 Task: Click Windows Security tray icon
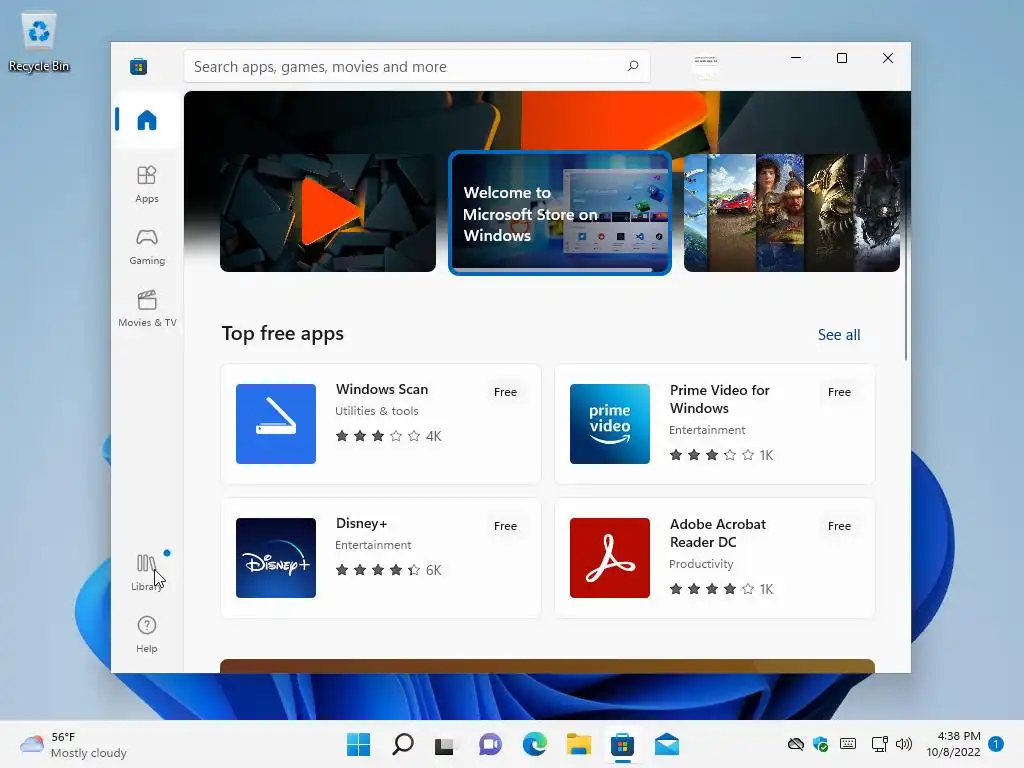(x=821, y=744)
